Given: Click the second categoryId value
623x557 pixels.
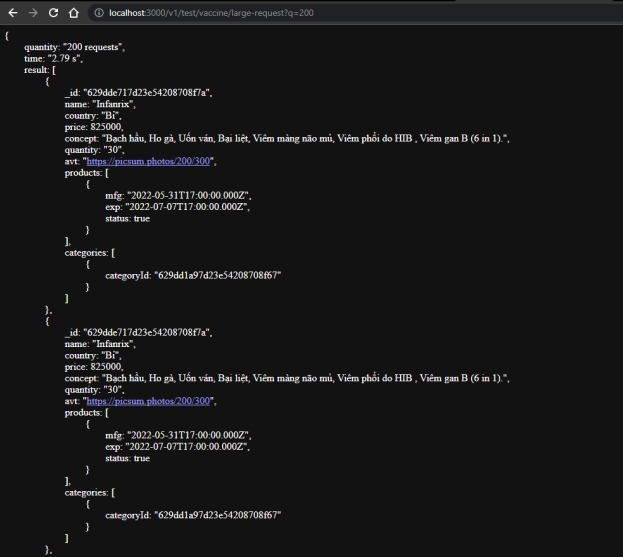Looking at the screenshot, I should pyautogui.click(x=218, y=515).
